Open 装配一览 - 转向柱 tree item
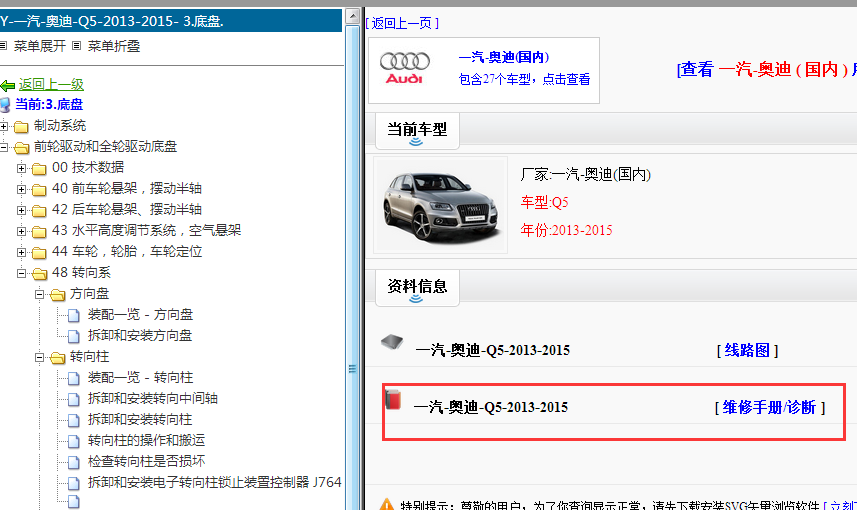 [140, 378]
